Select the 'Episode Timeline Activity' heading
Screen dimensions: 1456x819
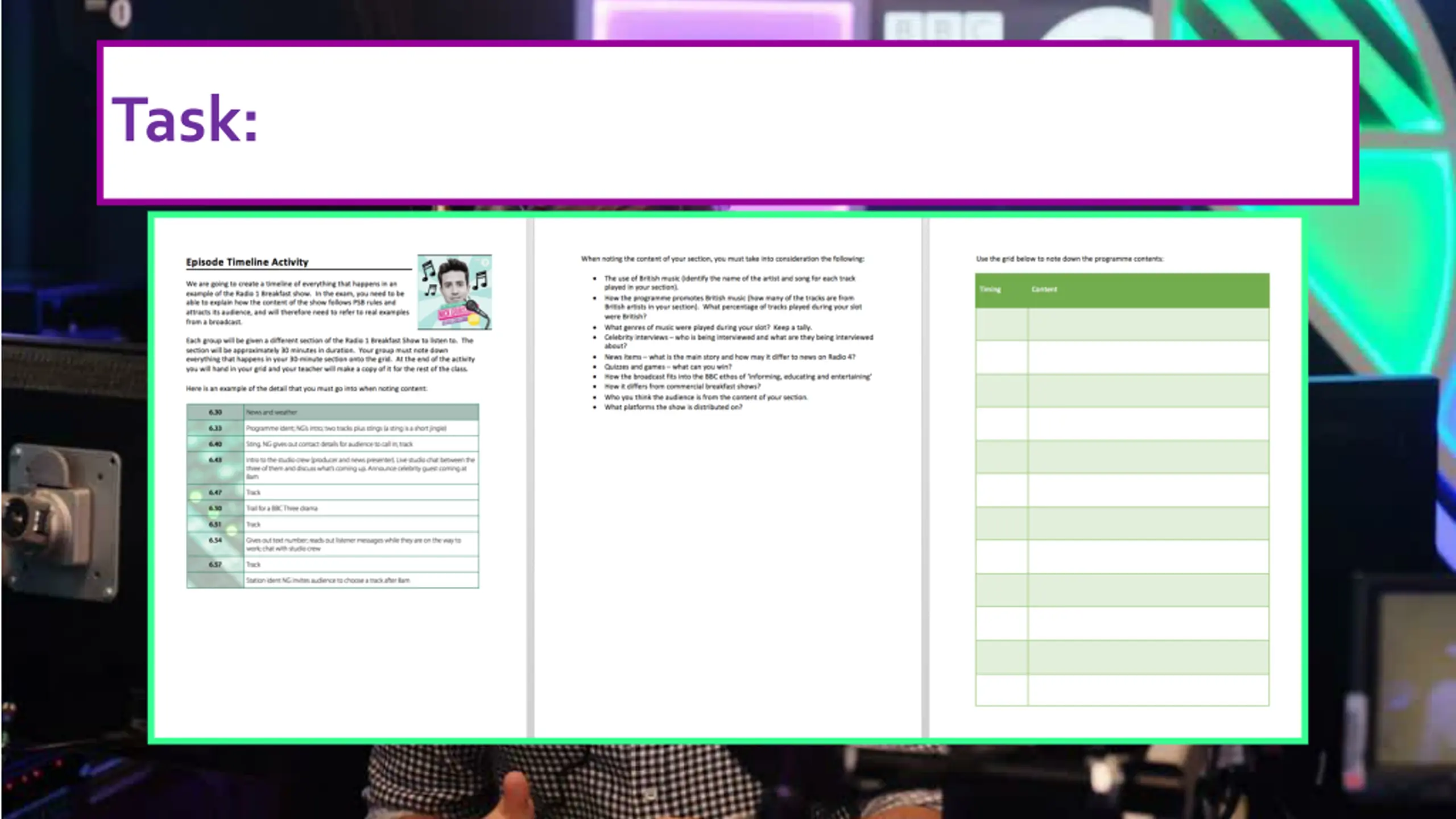coord(247,262)
